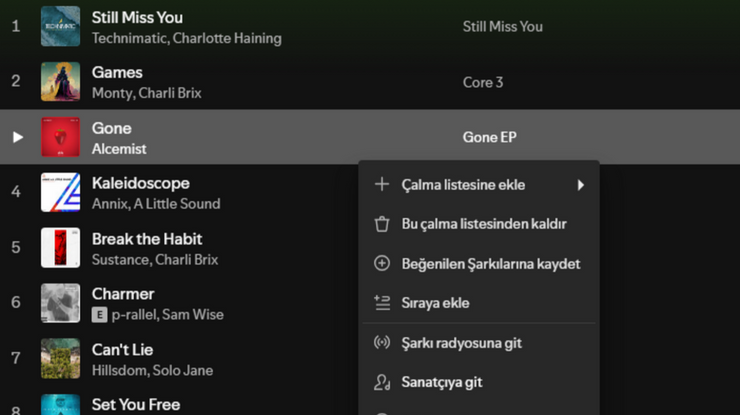
Task: Open artist link Monty
Action: point(112,93)
